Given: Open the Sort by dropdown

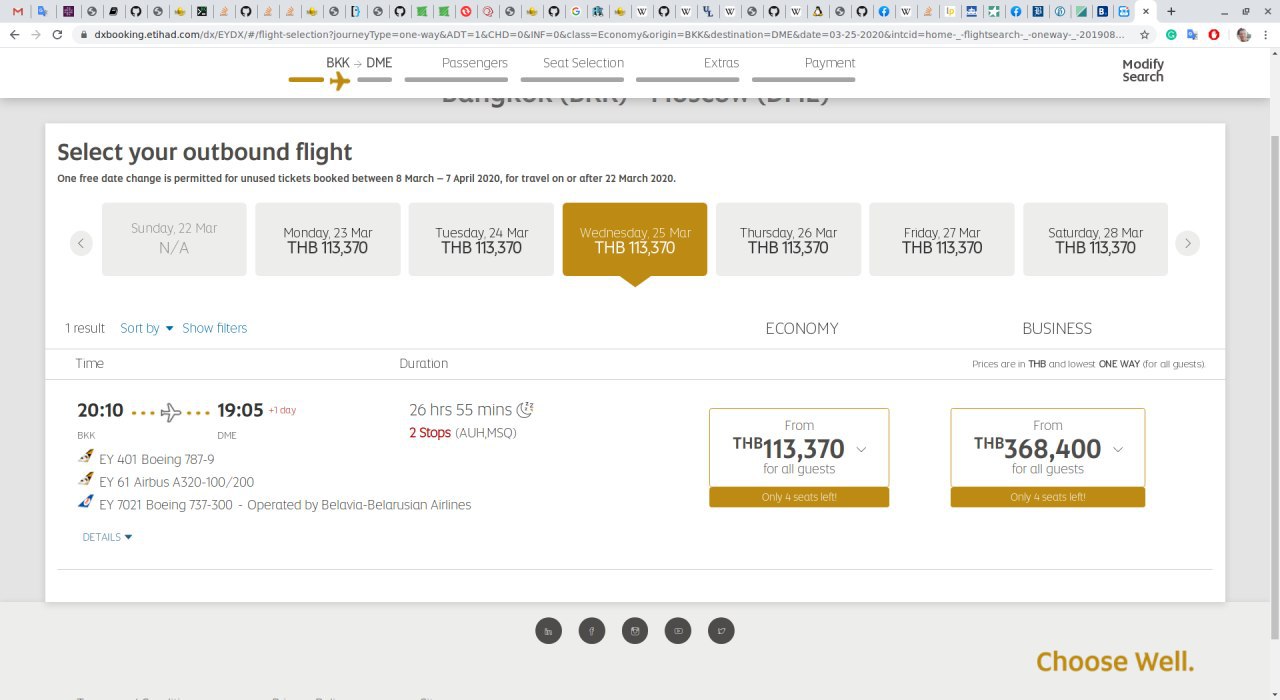Looking at the screenshot, I should 146,328.
